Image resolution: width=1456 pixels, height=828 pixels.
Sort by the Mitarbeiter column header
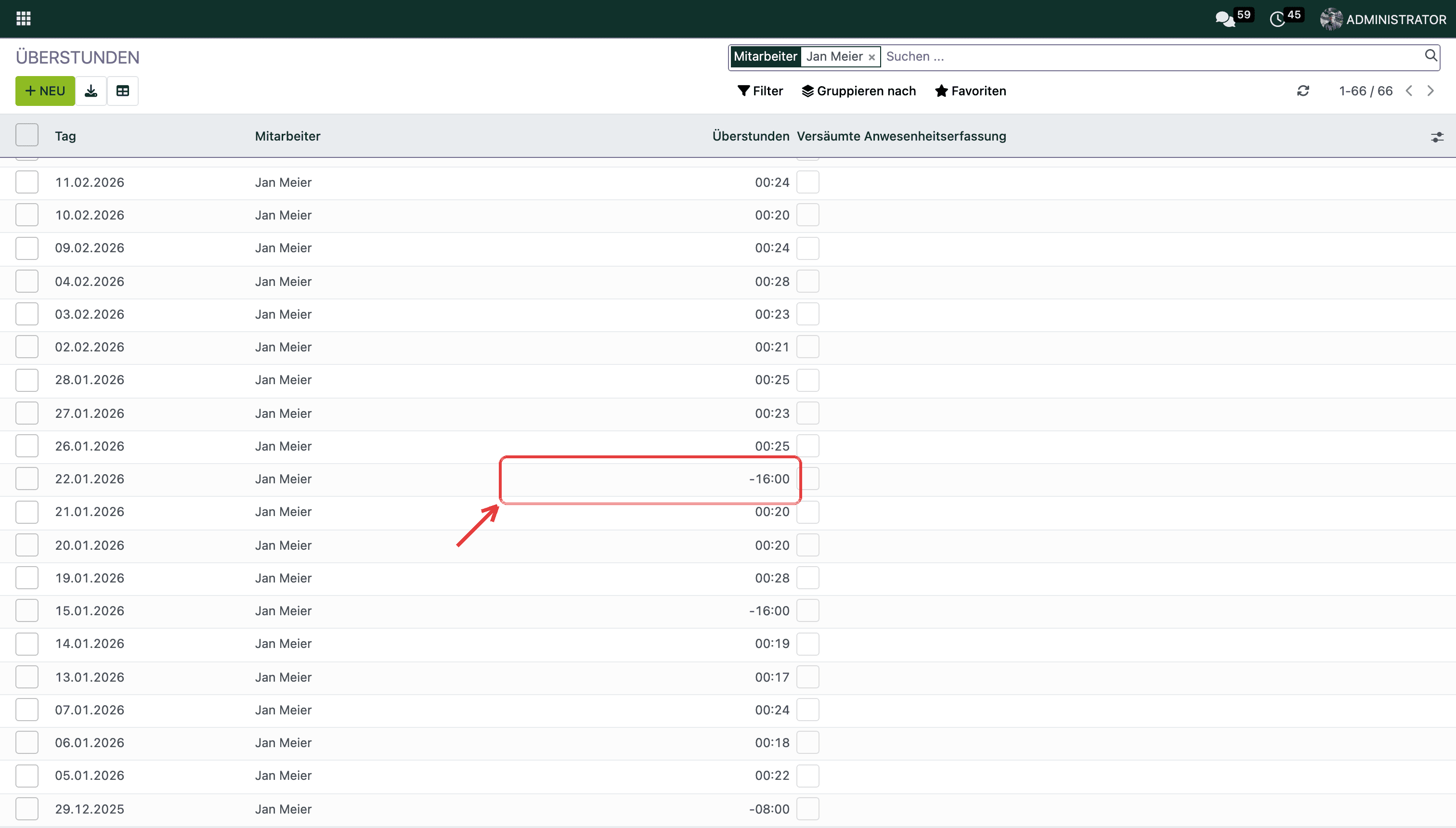coord(288,136)
